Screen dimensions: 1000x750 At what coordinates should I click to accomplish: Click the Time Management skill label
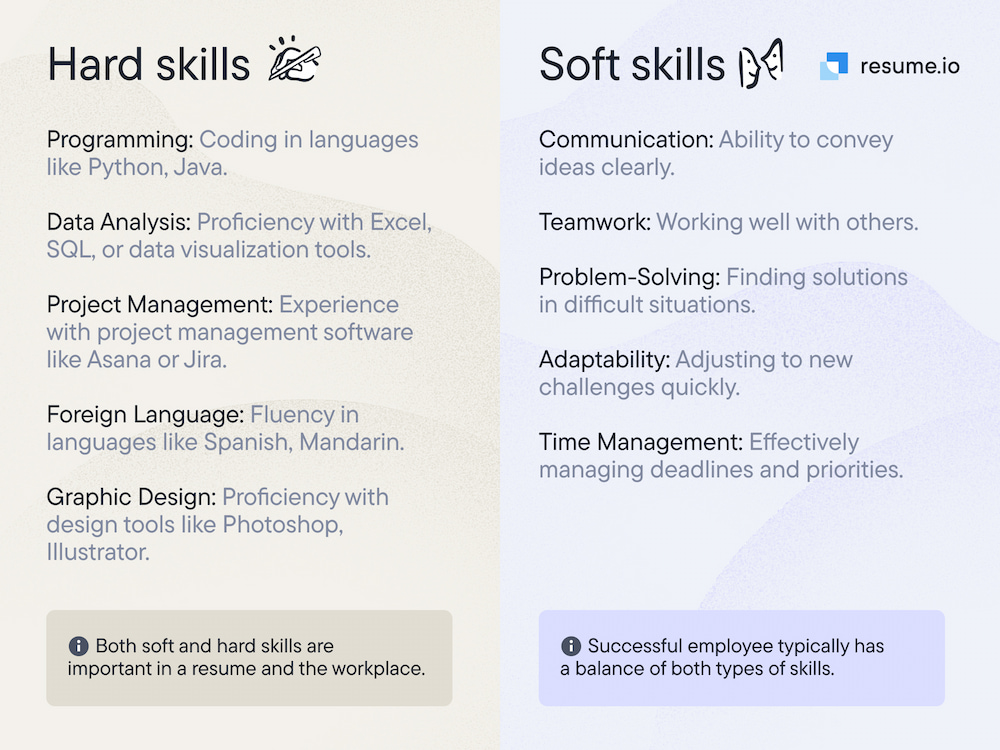click(640, 442)
